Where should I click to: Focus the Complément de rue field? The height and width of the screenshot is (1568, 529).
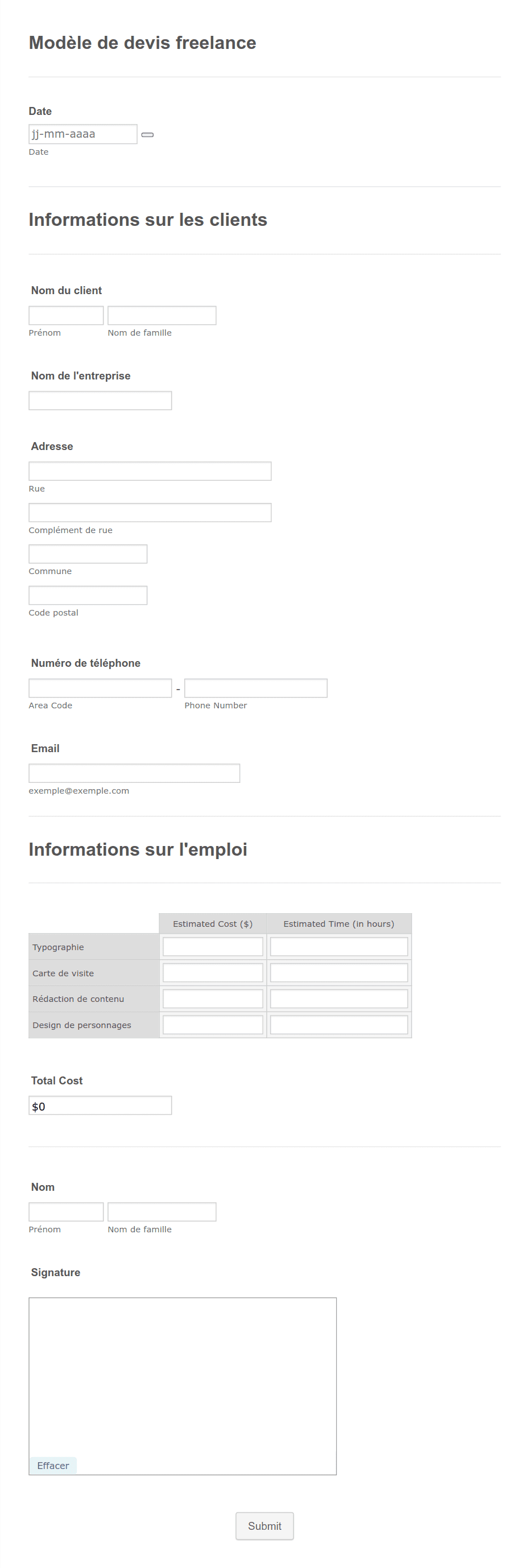150,513
